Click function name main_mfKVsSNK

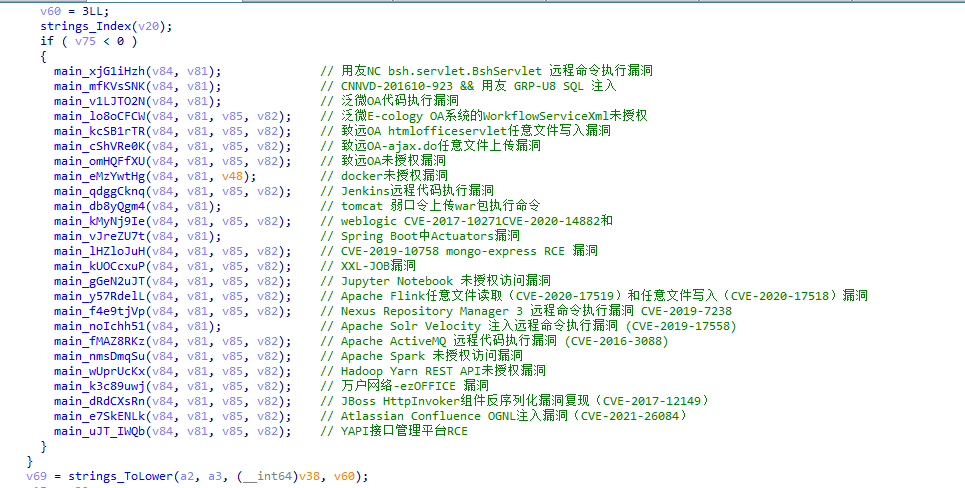(100, 86)
